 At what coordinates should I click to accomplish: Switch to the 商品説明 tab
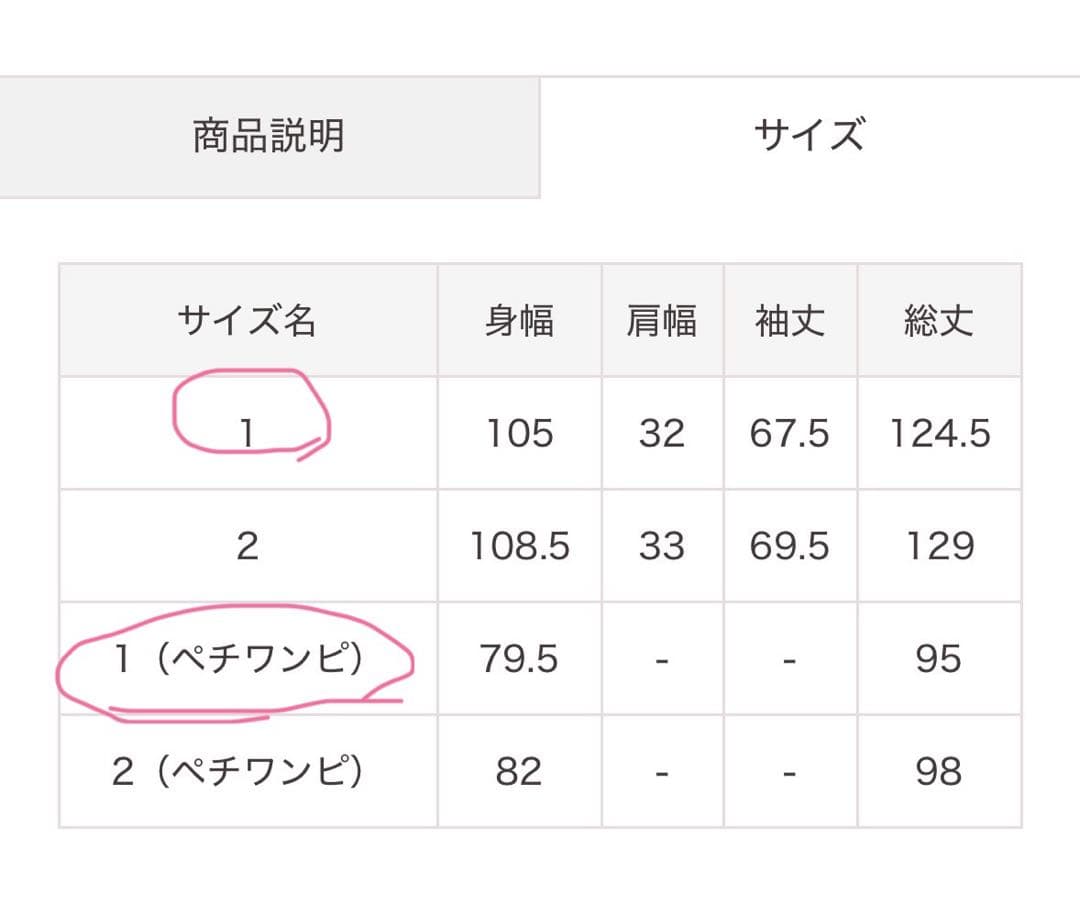[x=269, y=136]
